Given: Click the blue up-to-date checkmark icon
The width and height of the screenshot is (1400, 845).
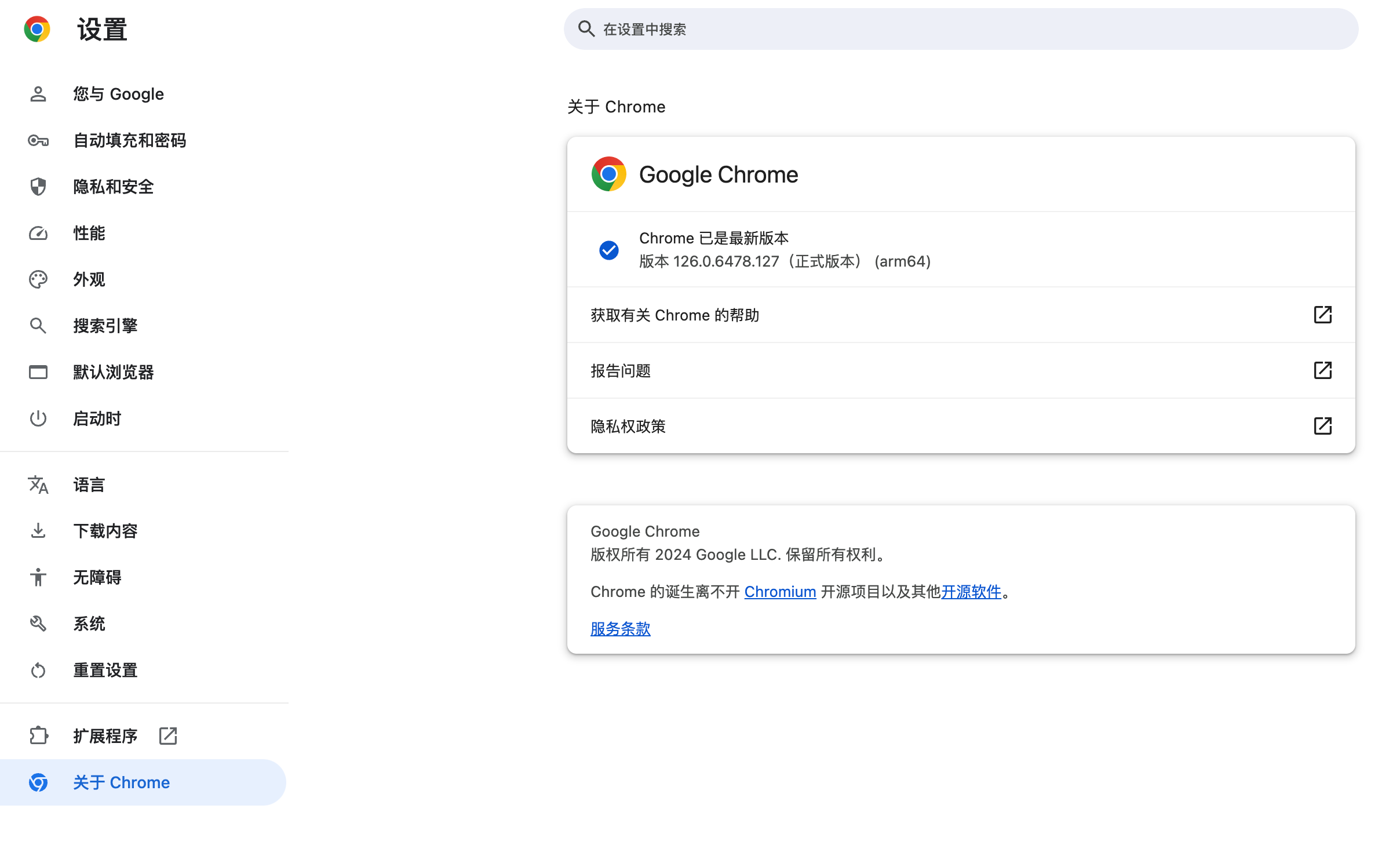Looking at the screenshot, I should pos(608,250).
